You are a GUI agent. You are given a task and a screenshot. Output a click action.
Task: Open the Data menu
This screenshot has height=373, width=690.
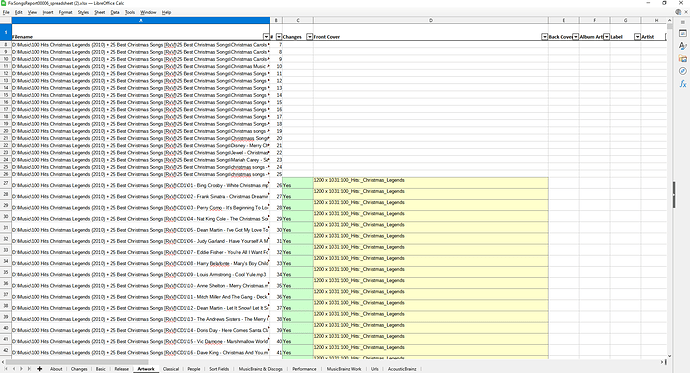coord(115,12)
